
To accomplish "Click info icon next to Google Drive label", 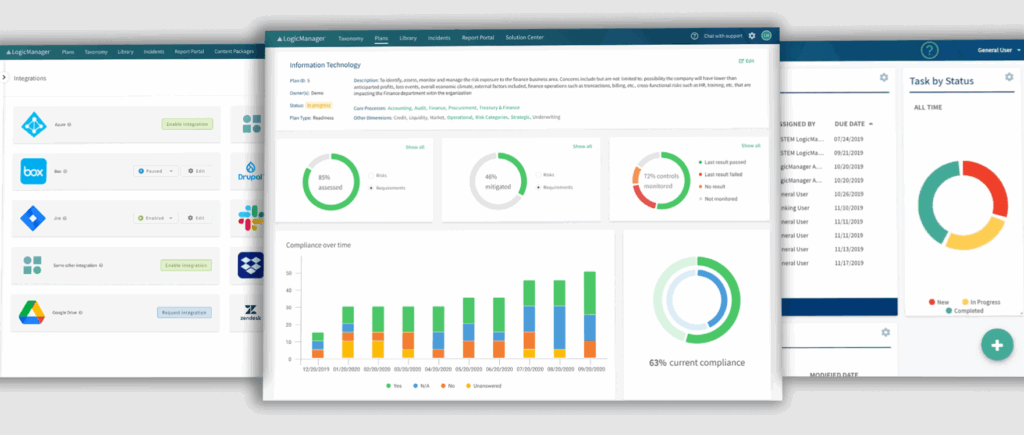I will point(82,313).
